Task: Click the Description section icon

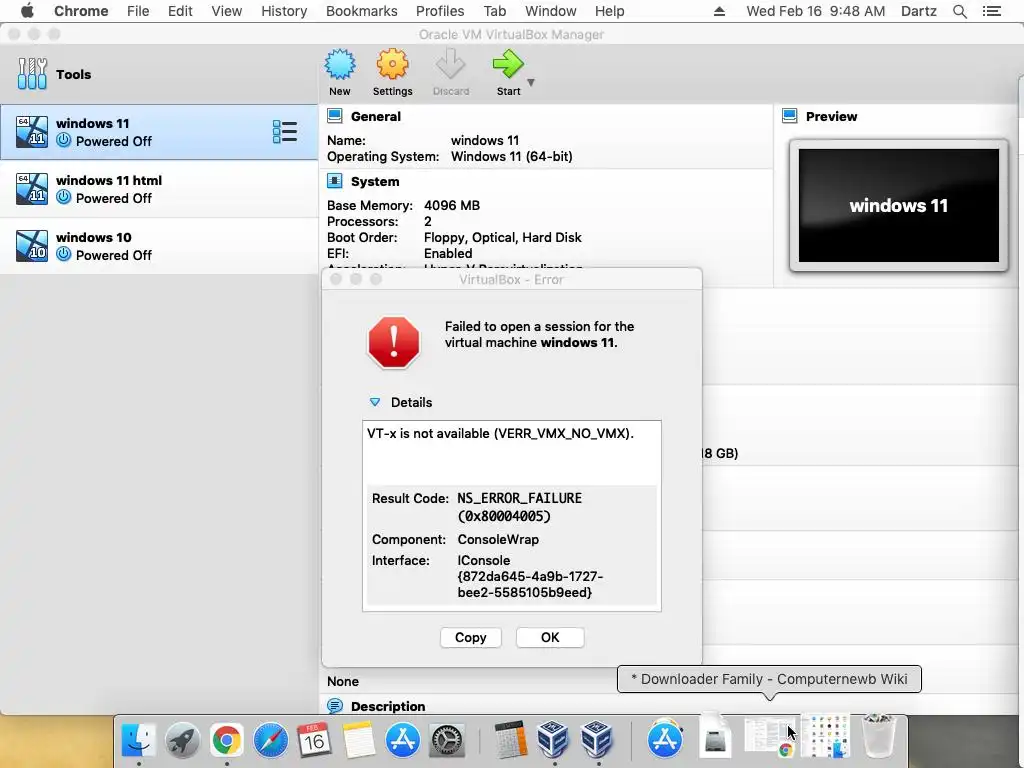Action: pos(334,706)
